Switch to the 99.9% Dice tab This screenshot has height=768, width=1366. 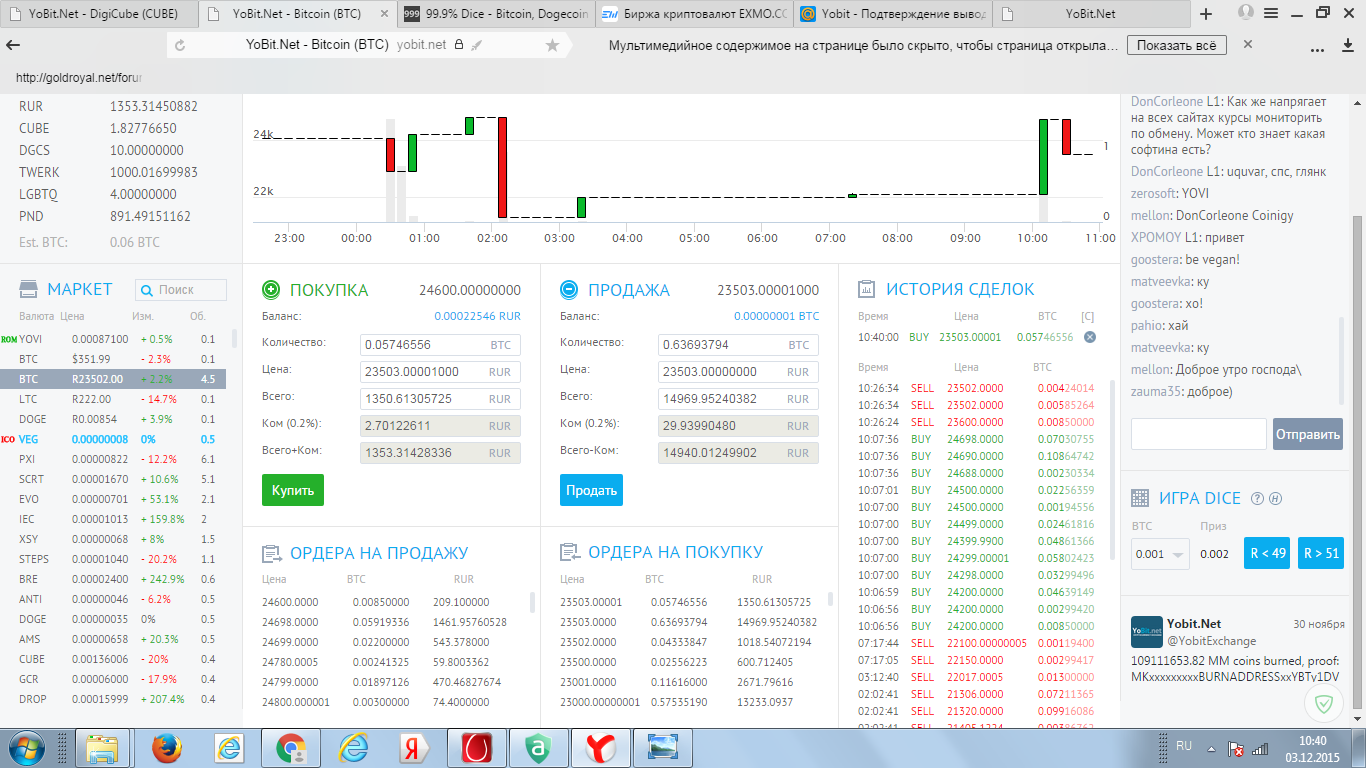point(497,14)
